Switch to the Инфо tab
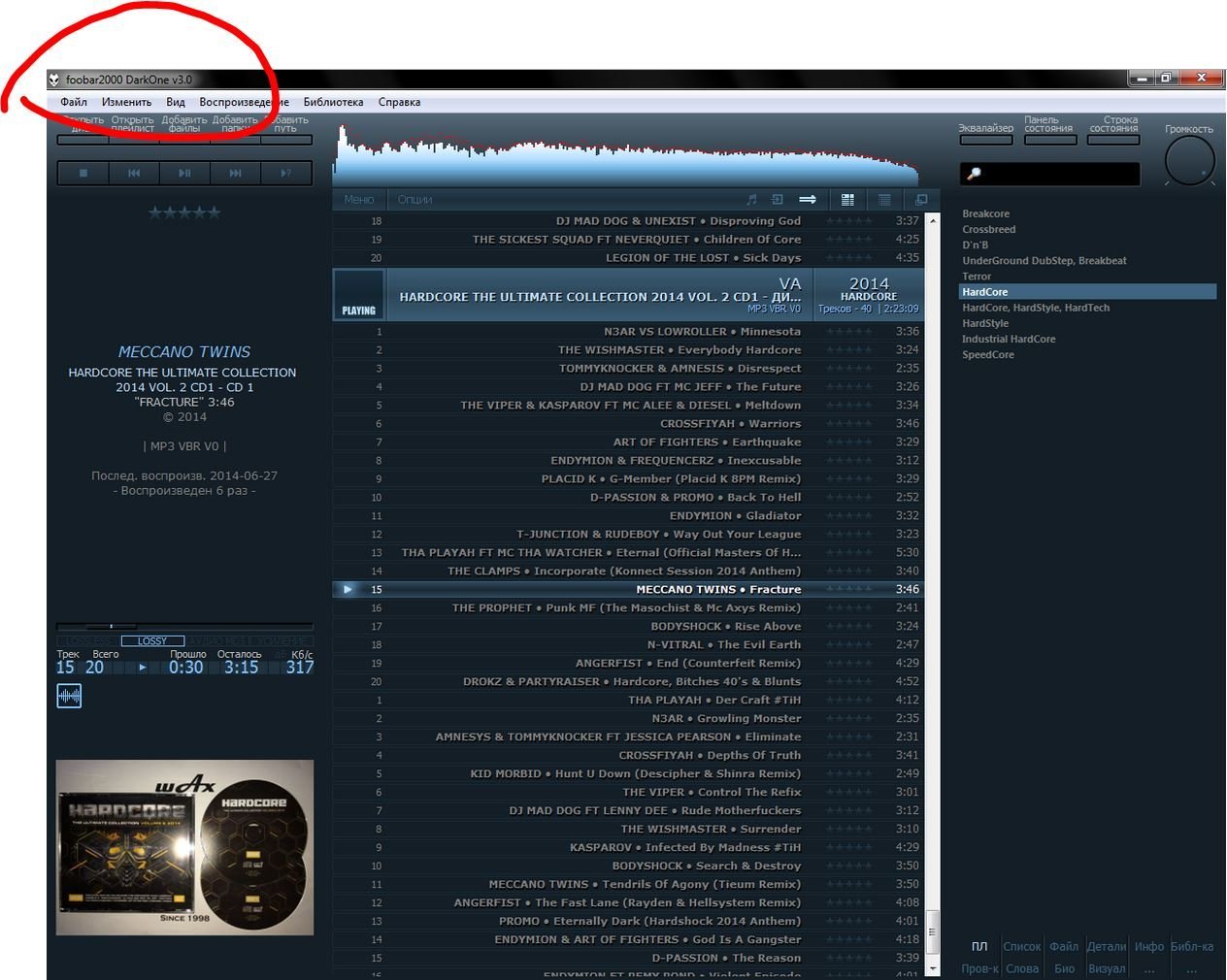The width and height of the screenshot is (1227, 980). point(1149,947)
